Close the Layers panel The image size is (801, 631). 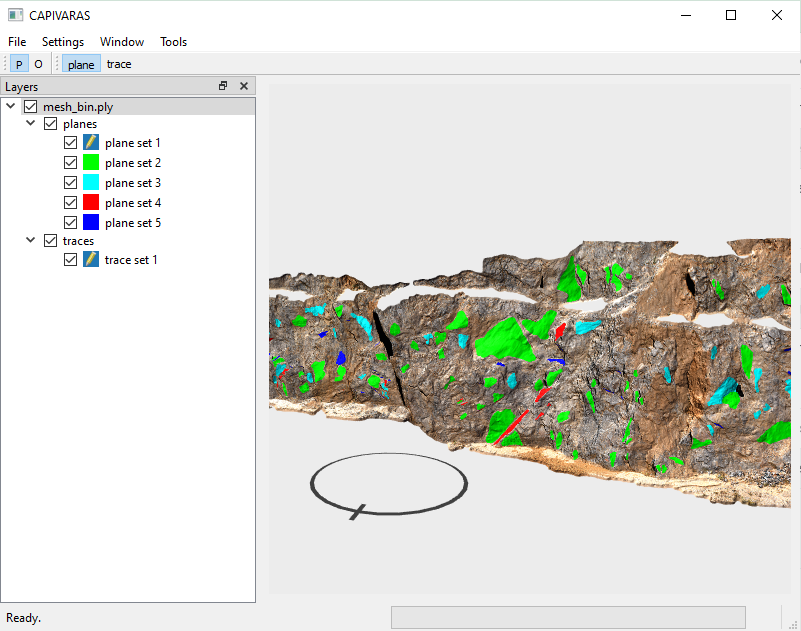[x=244, y=86]
